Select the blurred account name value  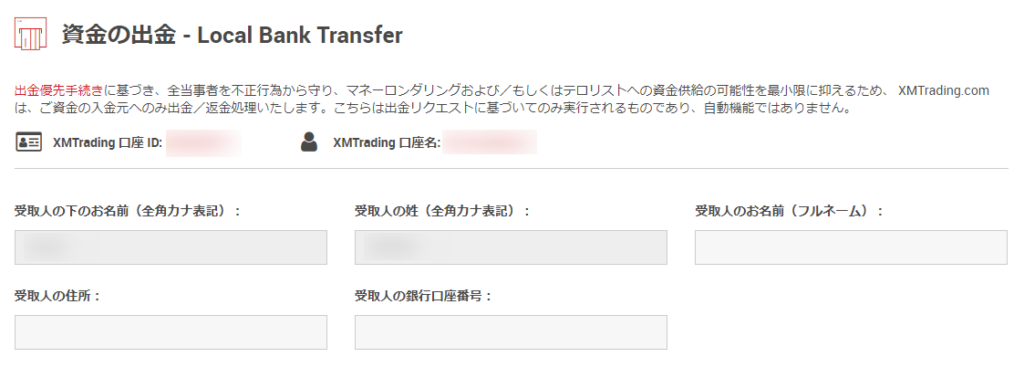point(490,142)
